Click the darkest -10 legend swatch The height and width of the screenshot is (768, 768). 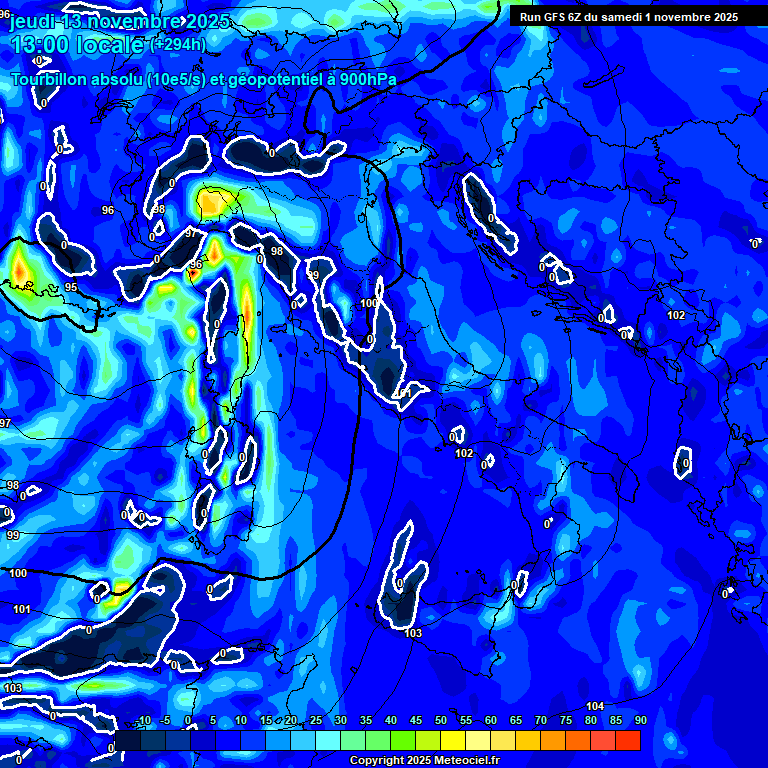128,740
